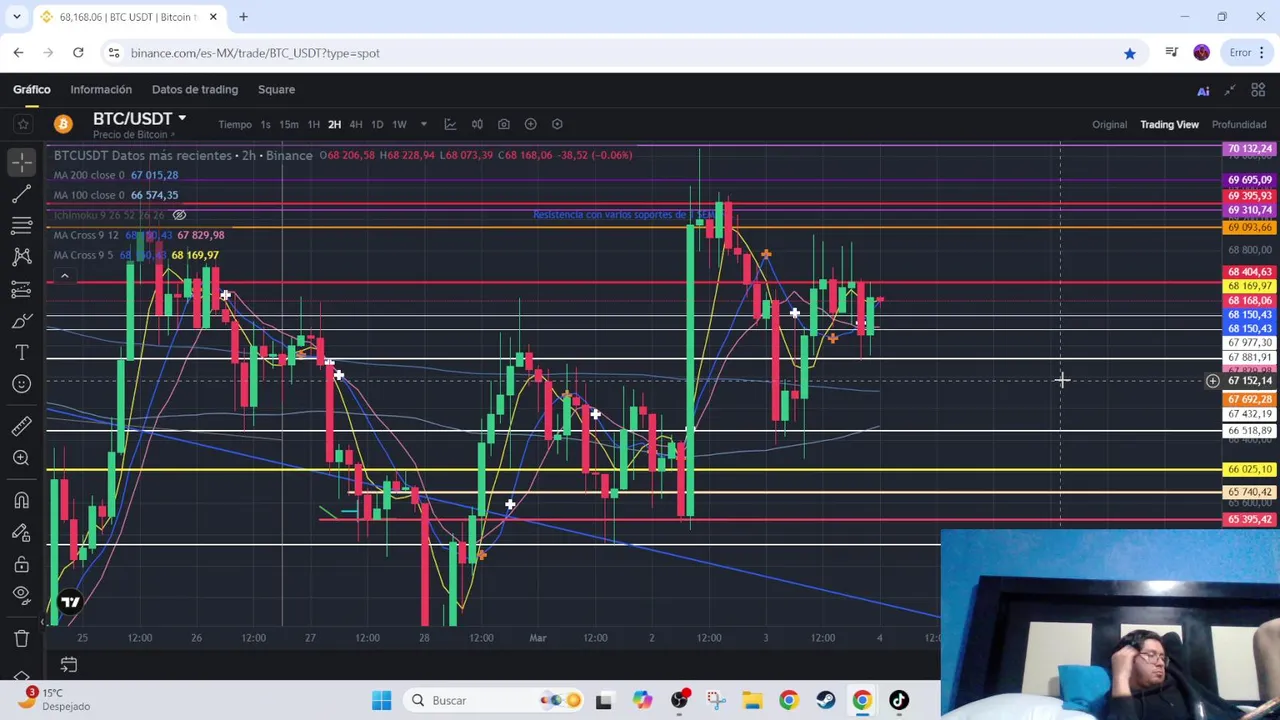Screen dimensions: 1280x720
Task: Set interval to 1W
Action: pos(399,124)
